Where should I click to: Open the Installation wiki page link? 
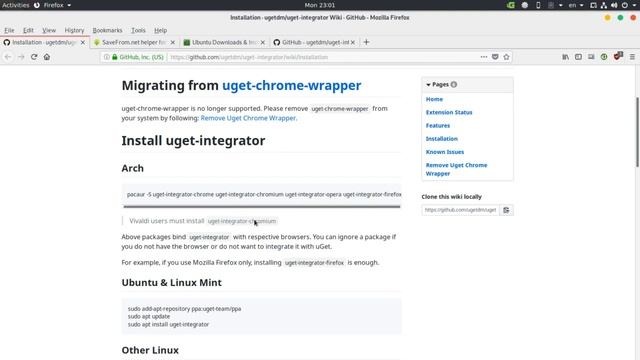coord(442,139)
